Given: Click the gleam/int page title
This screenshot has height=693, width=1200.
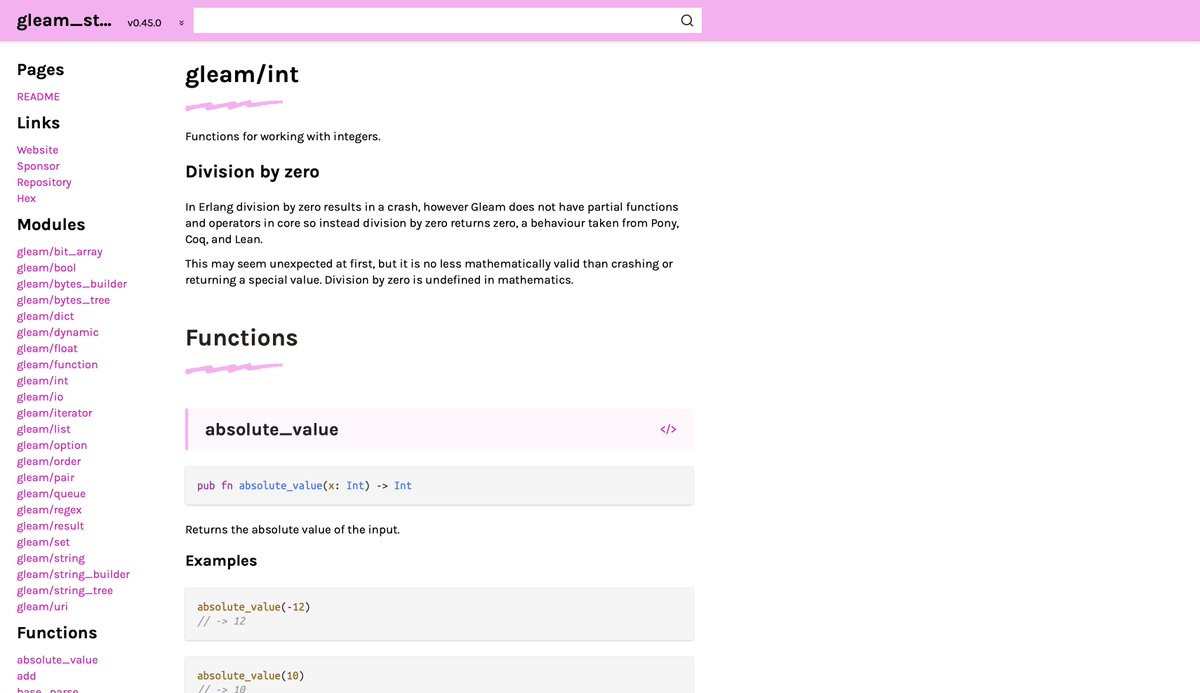Looking at the screenshot, I should point(242,75).
